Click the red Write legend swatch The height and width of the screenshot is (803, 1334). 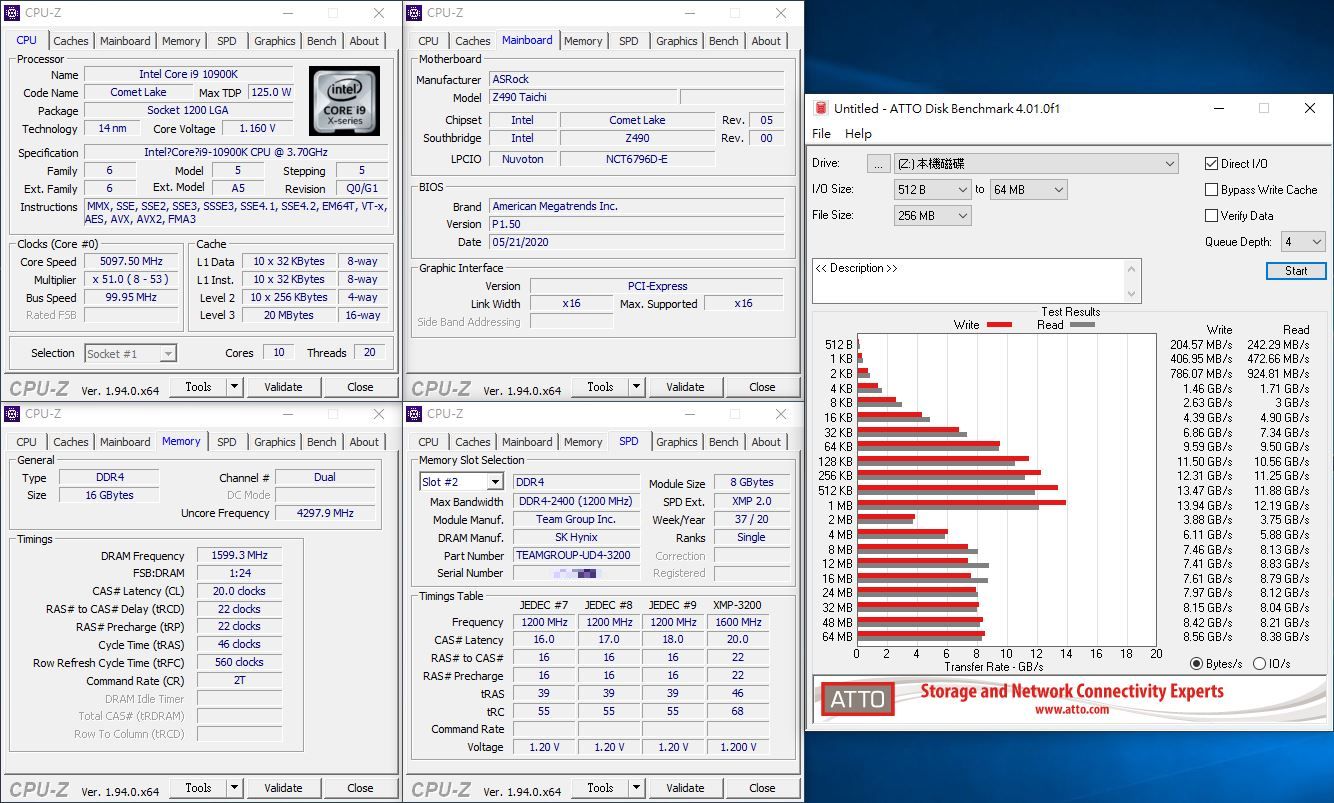pyautogui.click(x=999, y=325)
